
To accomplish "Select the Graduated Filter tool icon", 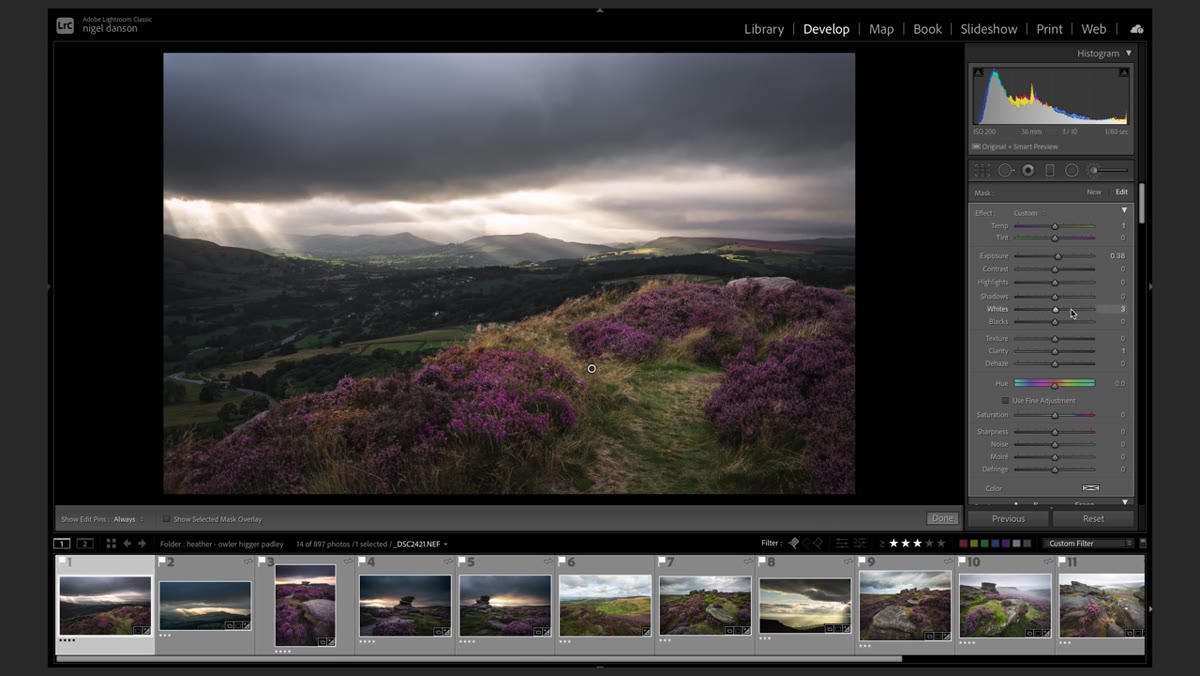I will point(1049,171).
